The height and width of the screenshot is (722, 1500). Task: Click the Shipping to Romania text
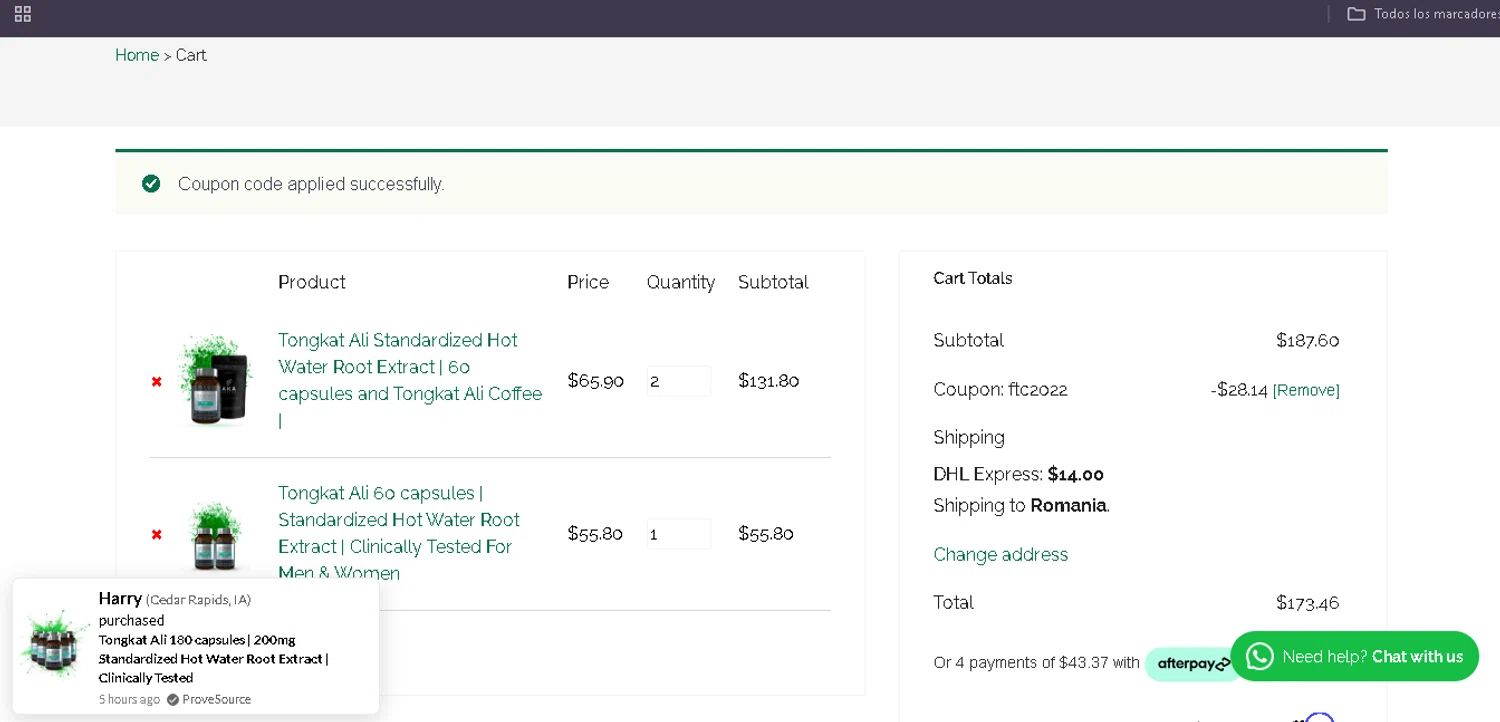(1021, 505)
